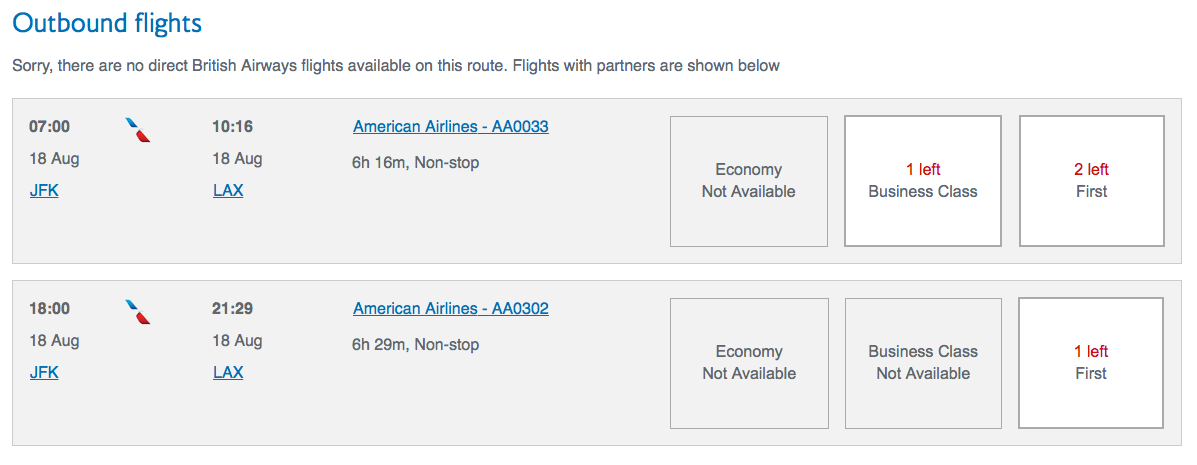This screenshot has height=465, width=1197.
Task: Click the JFK link on flight AA0033
Action: [44, 191]
